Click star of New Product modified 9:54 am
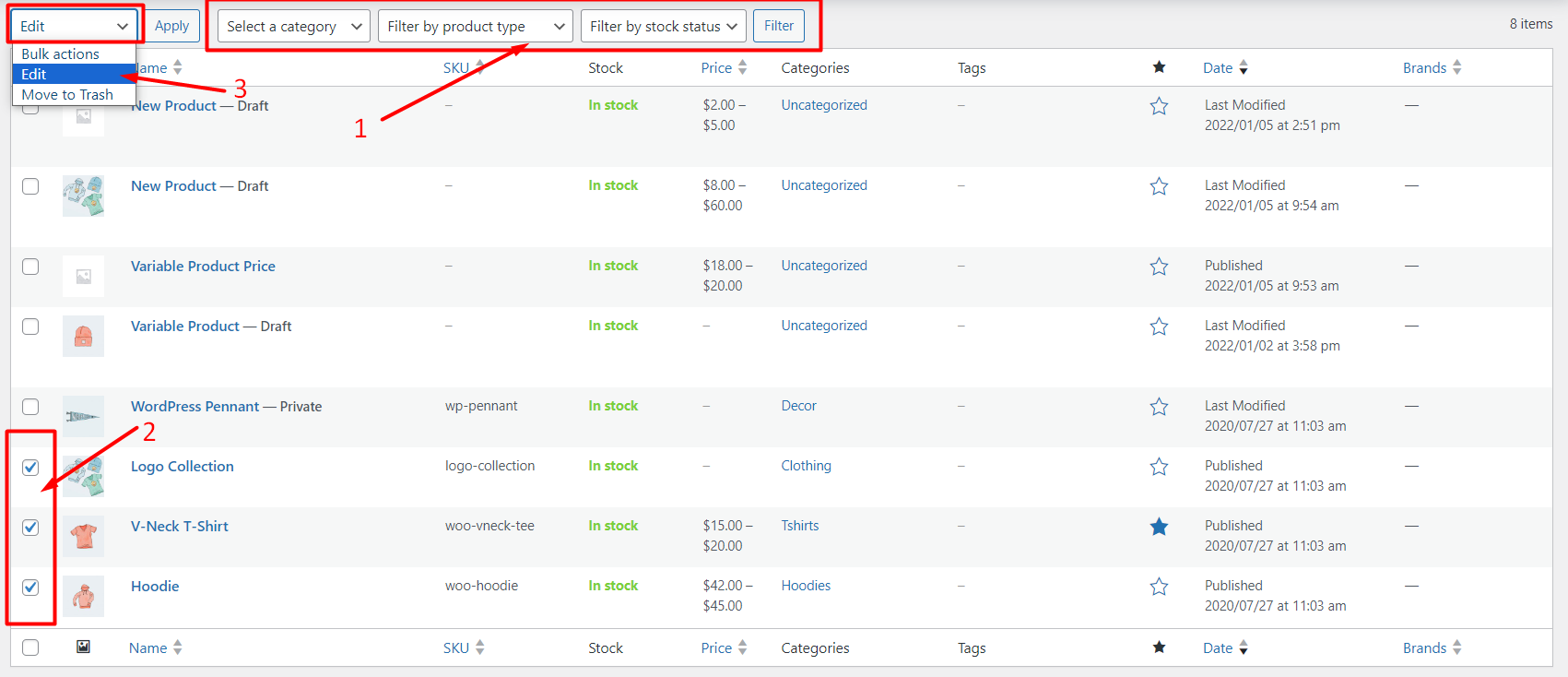The height and width of the screenshot is (677, 1568). coord(1159,186)
